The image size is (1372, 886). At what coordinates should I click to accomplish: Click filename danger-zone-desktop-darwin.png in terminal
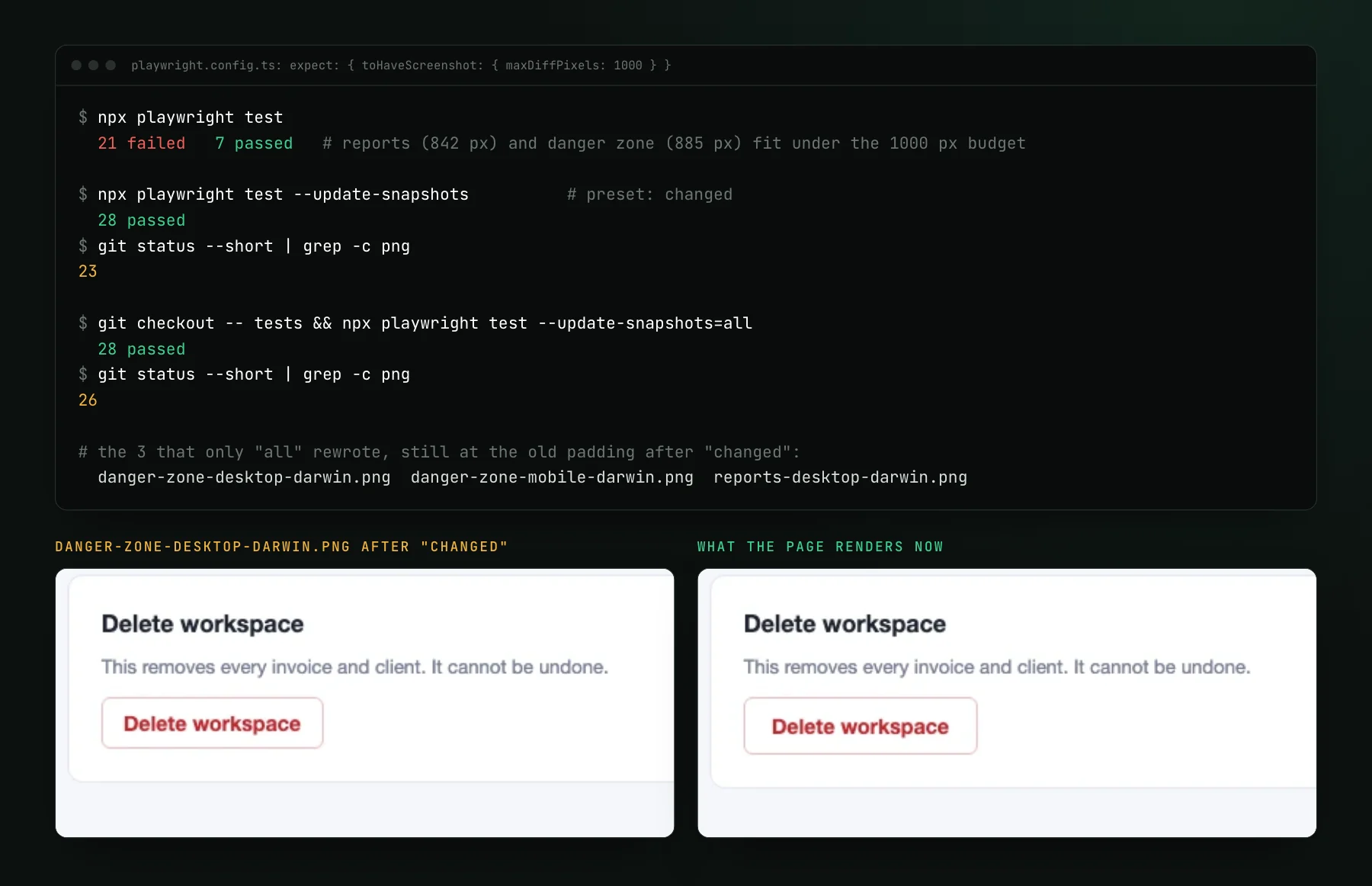click(x=244, y=477)
